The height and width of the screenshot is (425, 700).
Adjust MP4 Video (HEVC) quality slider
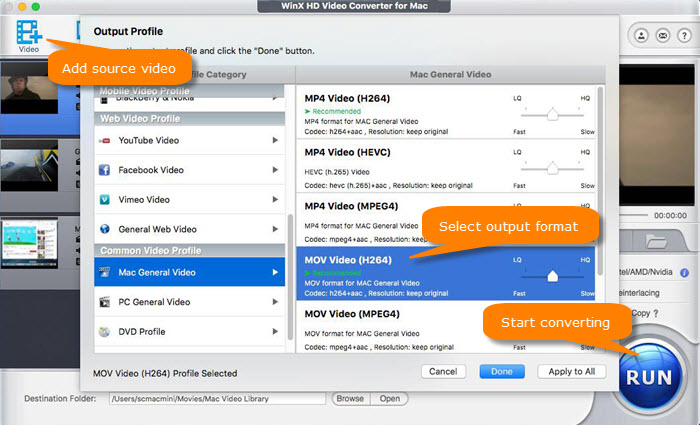[x=552, y=168]
